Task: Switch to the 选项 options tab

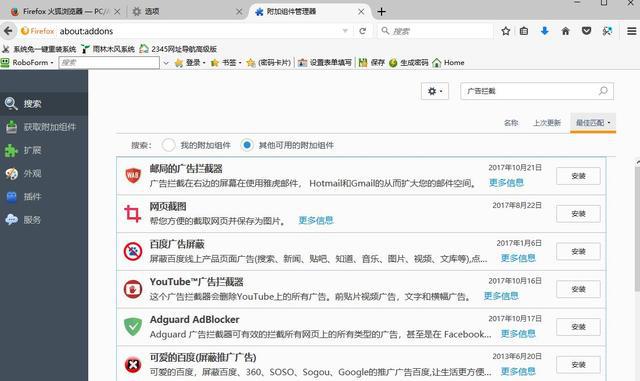Action: 187,11
